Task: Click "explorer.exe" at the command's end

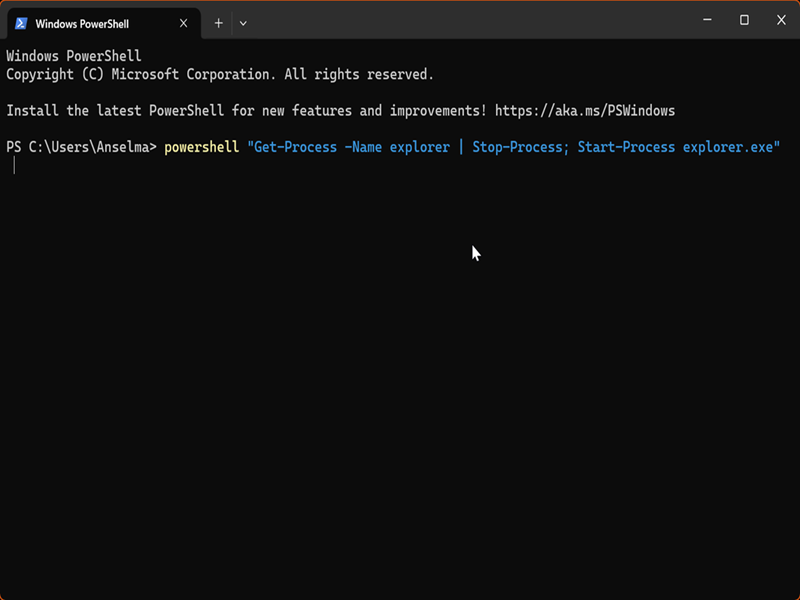Action: [x=729, y=147]
